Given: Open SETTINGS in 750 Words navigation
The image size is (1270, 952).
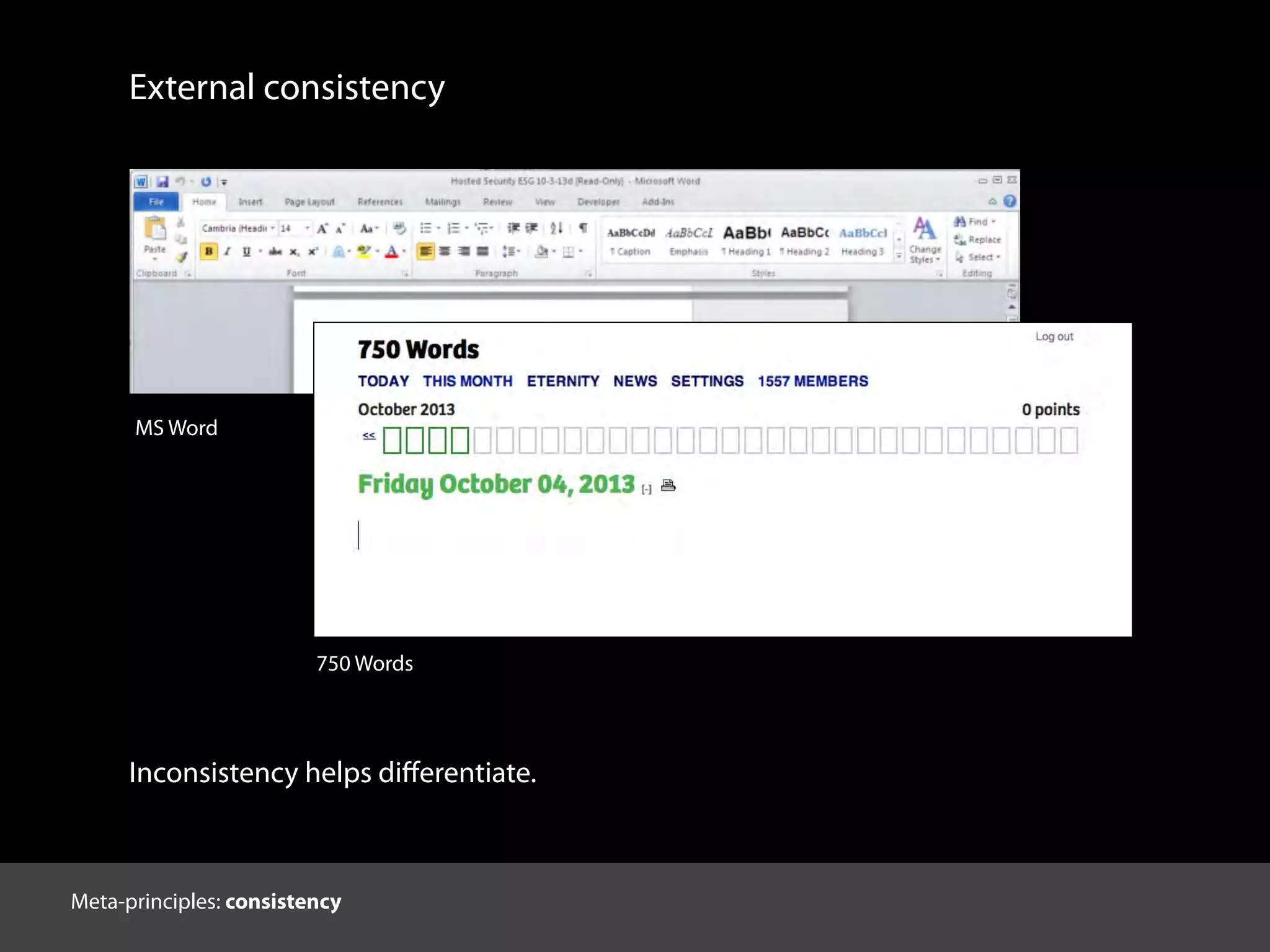Looking at the screenshot, I should [x=707, y=381].
